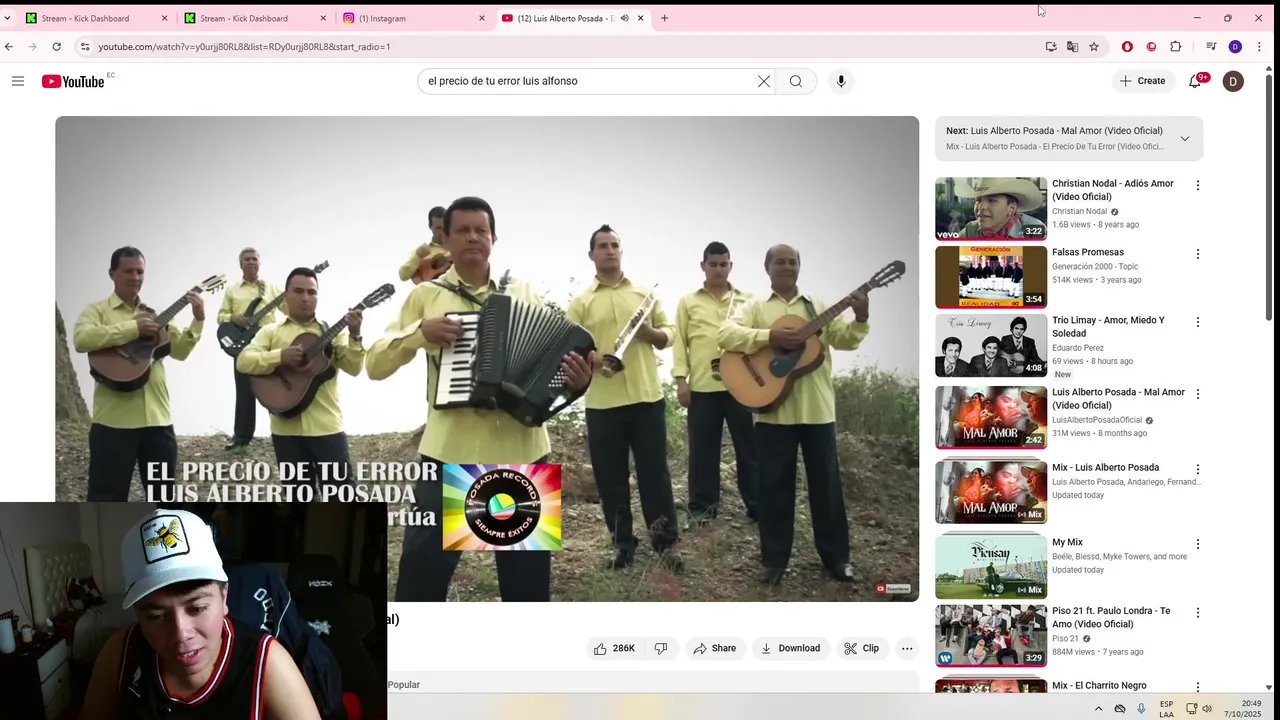Screen dimensions: 1280x720
Task: Click the Subscribe watermark on the video
Action: [893, 589]
